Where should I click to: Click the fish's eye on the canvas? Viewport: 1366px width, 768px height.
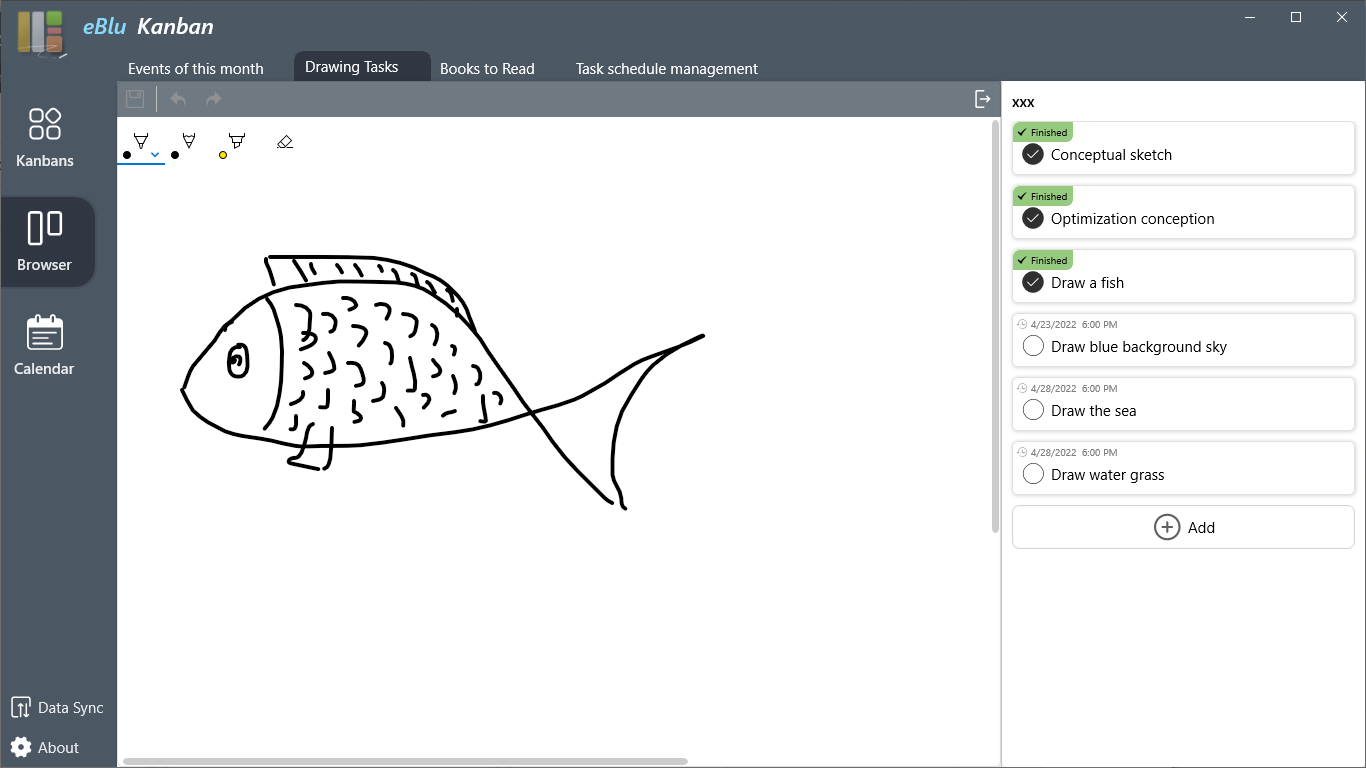tap(238, 361)
